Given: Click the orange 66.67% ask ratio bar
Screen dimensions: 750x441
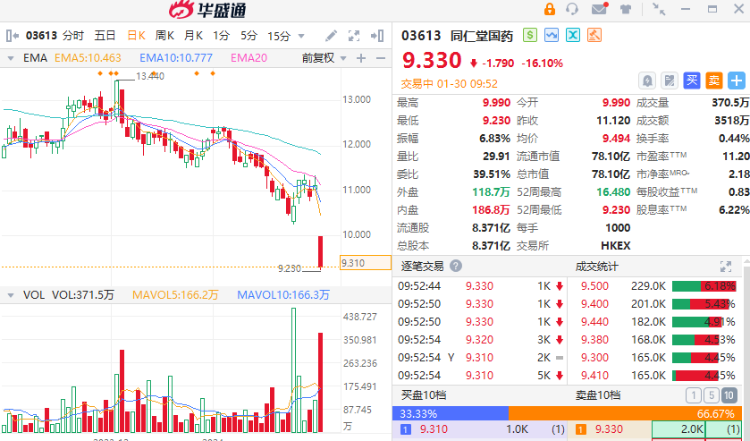Looking at the screenshot, I should [625, 413].
